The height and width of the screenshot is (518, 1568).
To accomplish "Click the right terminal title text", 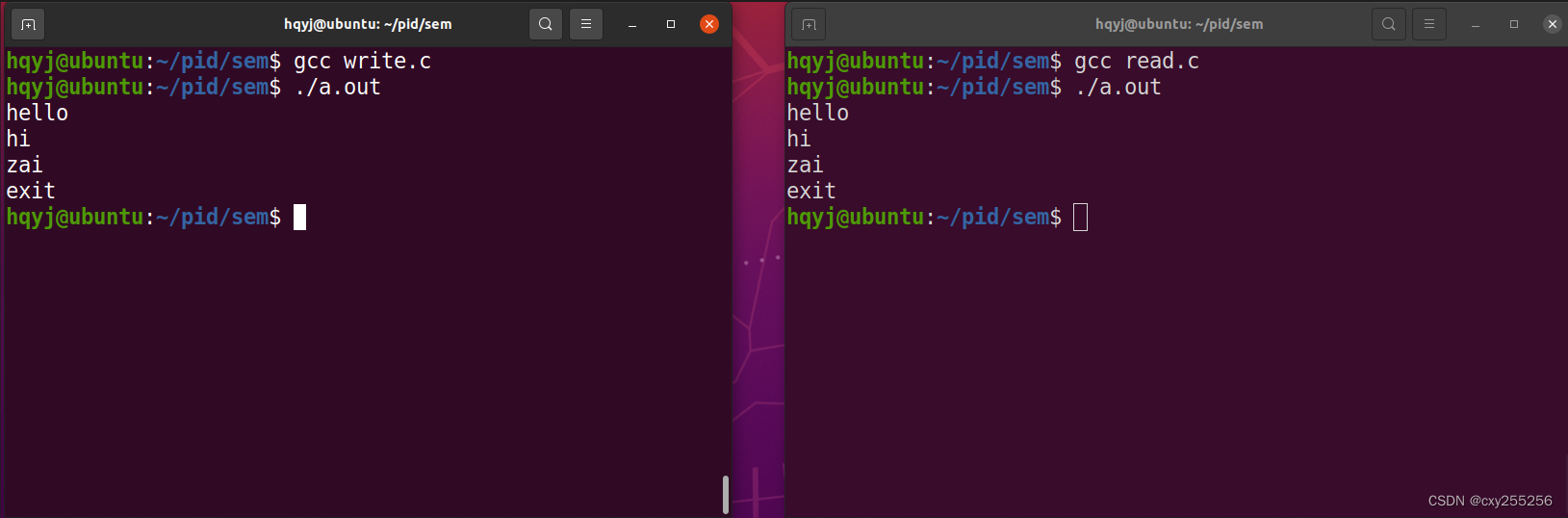I will click(x=1179, y=24).
